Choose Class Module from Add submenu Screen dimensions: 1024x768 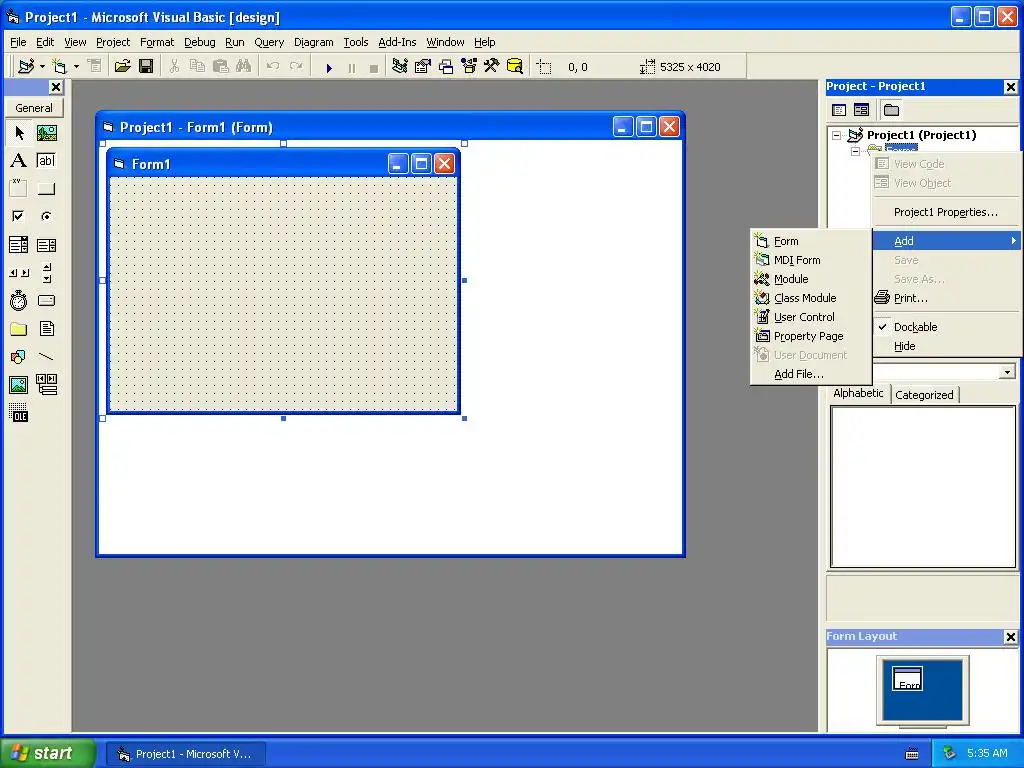811,298
